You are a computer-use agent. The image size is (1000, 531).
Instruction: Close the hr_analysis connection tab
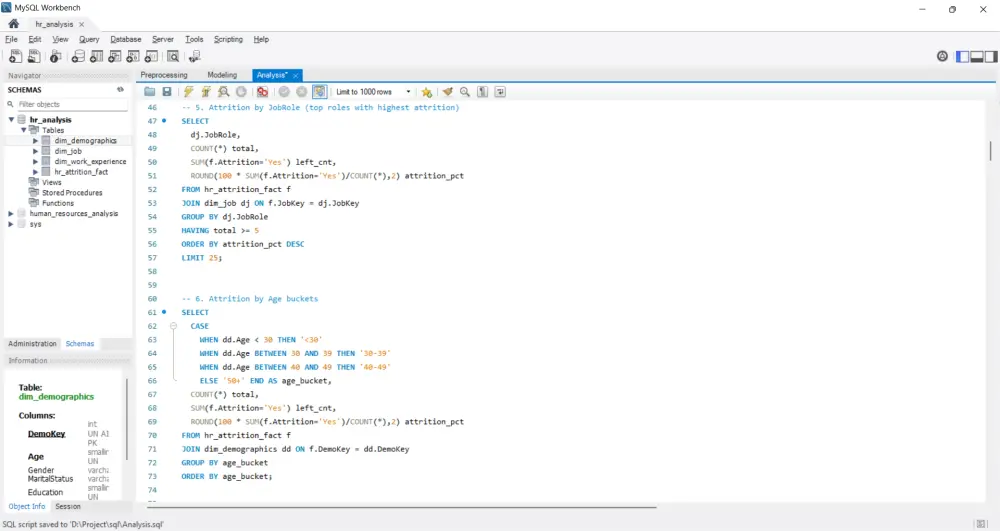pos(82,24)
